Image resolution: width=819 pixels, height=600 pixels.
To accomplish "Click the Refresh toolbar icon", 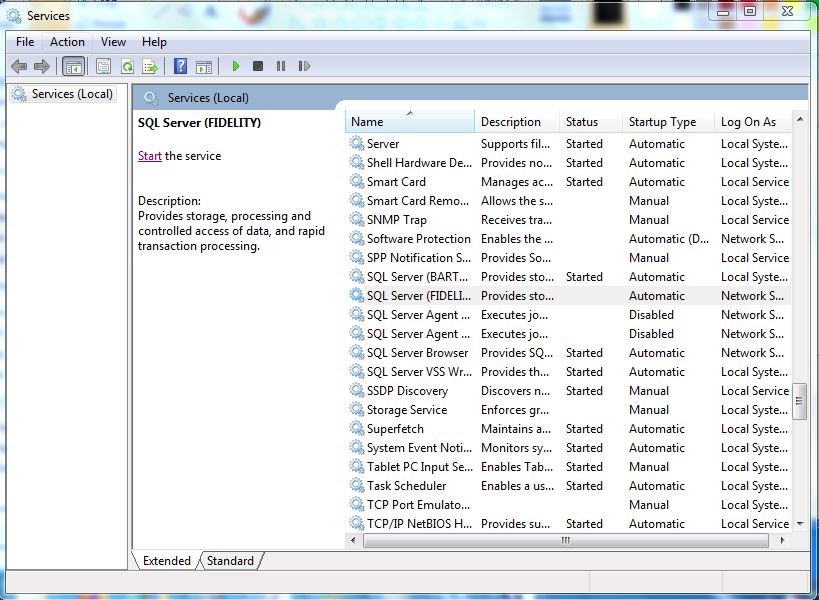I will pyautogui.click(x=127, y=66).
